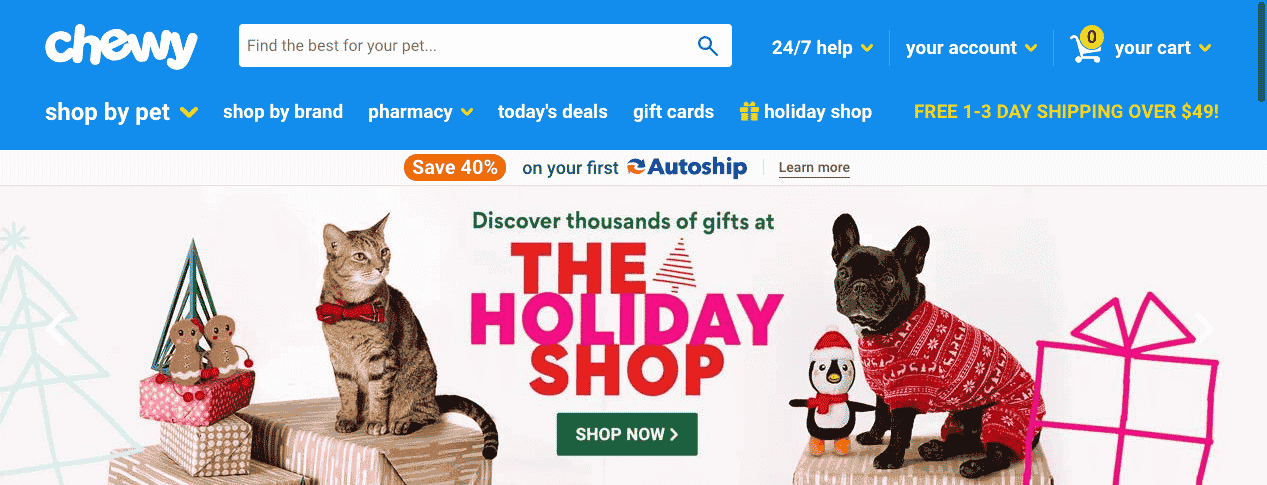Open gift cards page

click(x=674, y=112)
